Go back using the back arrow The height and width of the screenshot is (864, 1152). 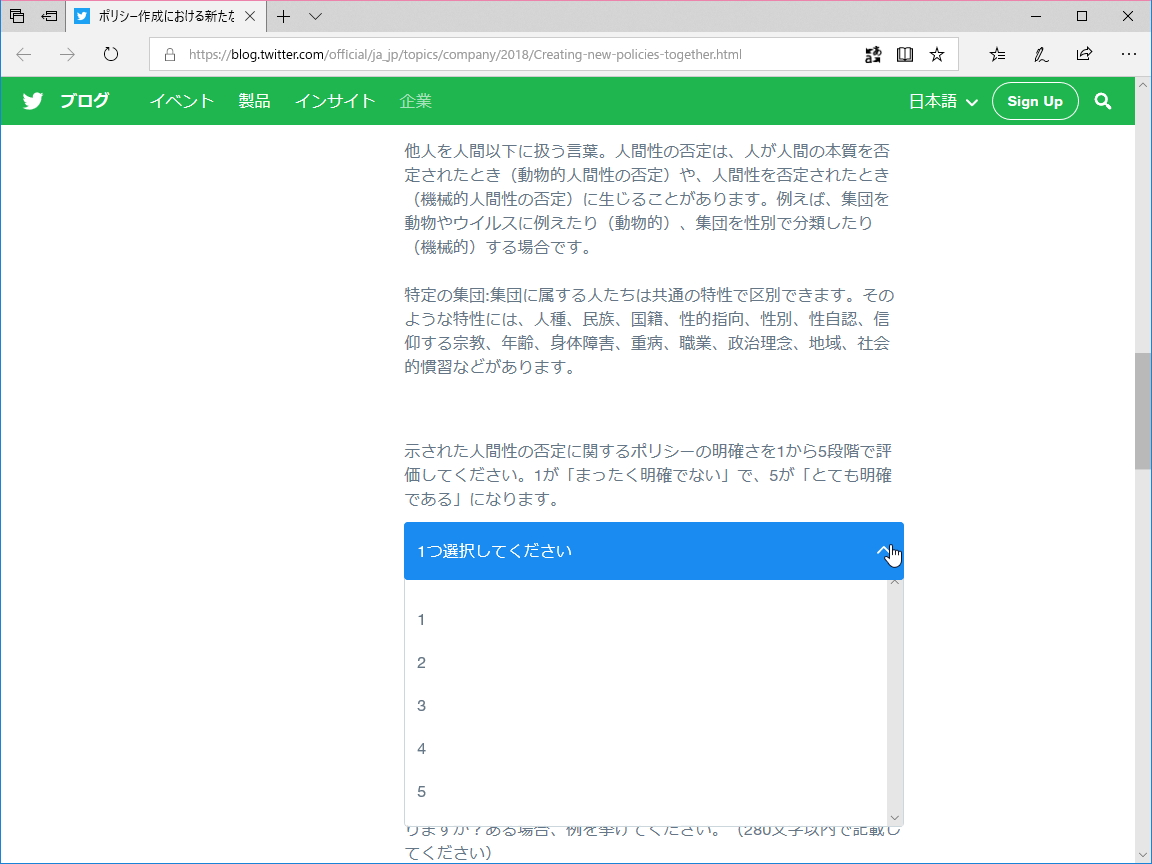[x=24, y=55]
